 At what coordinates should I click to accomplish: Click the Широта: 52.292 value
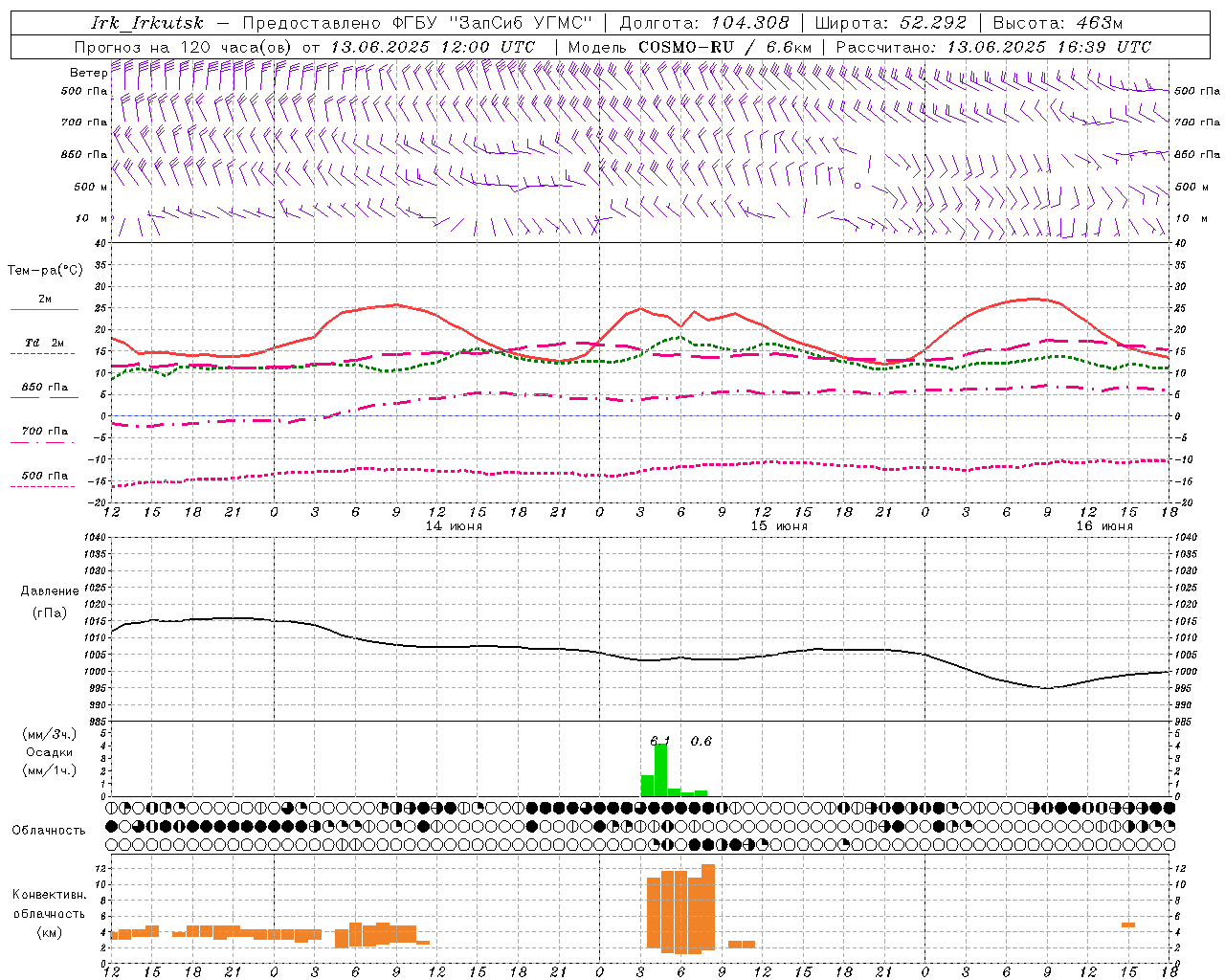[x=891, y=23]
